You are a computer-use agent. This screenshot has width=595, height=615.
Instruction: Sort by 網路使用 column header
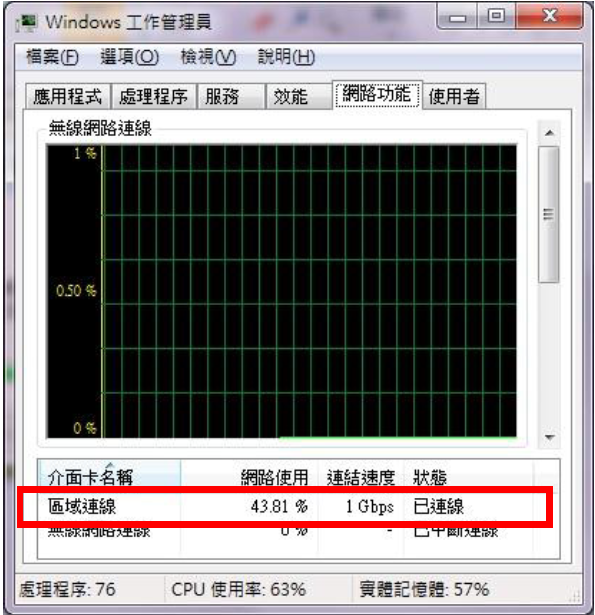249,477
